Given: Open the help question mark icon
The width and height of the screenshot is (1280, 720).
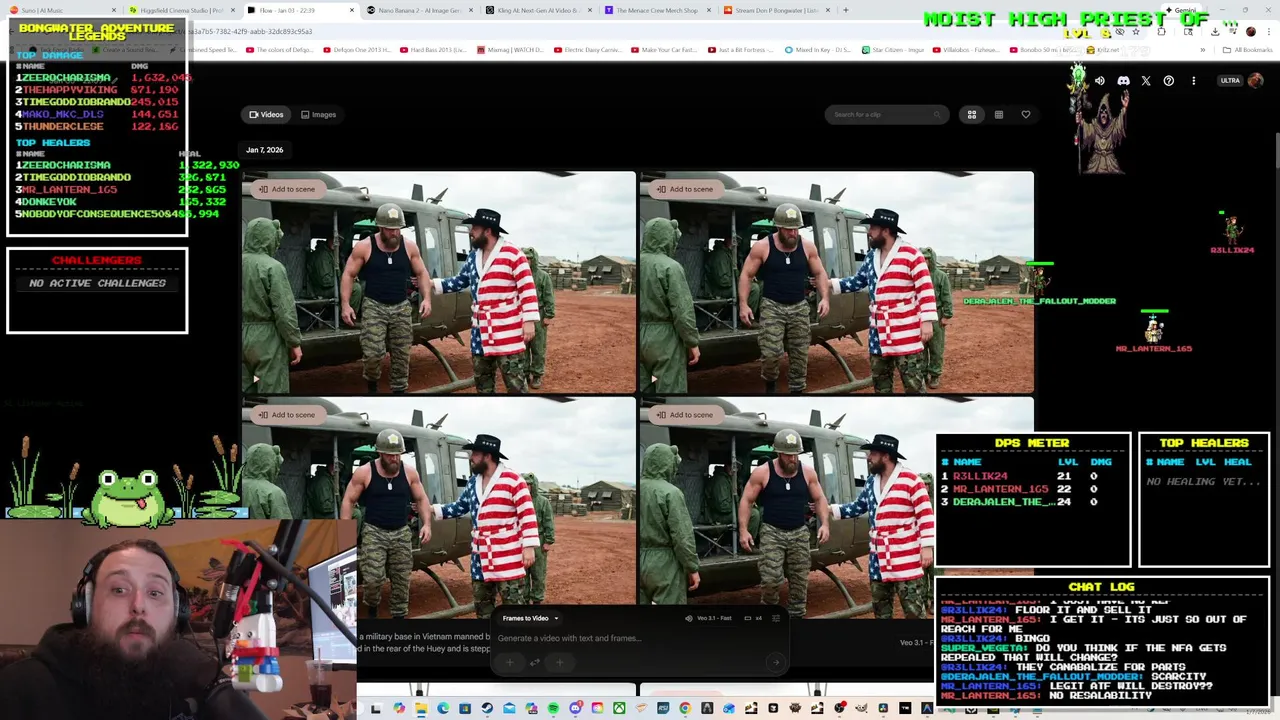Looking at the screenshot, I should pyautogui.click(x=1169, y=81).
